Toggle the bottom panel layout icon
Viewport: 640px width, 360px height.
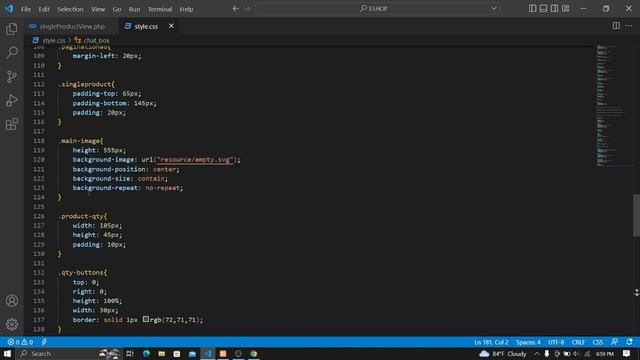[x=543, y=9]
